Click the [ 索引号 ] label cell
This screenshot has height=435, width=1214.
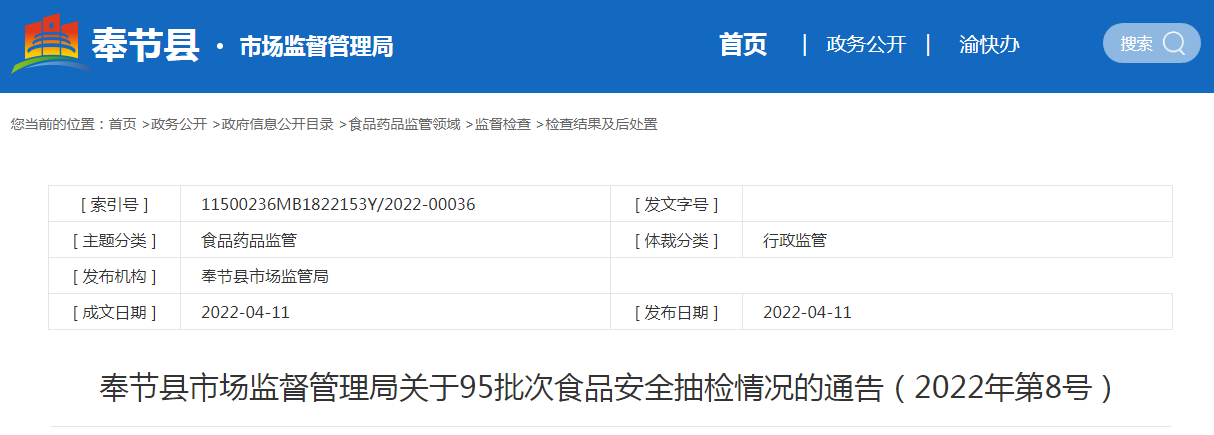114,204
